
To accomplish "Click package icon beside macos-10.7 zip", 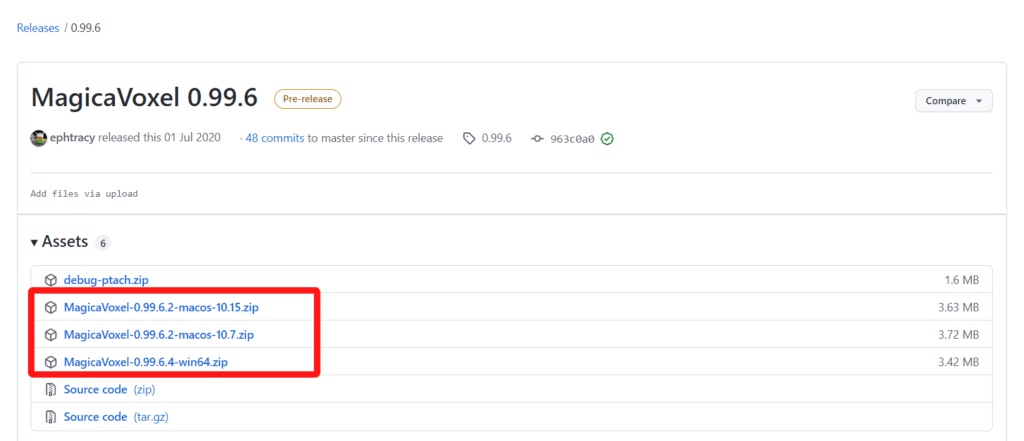I will tap(50, 335).
